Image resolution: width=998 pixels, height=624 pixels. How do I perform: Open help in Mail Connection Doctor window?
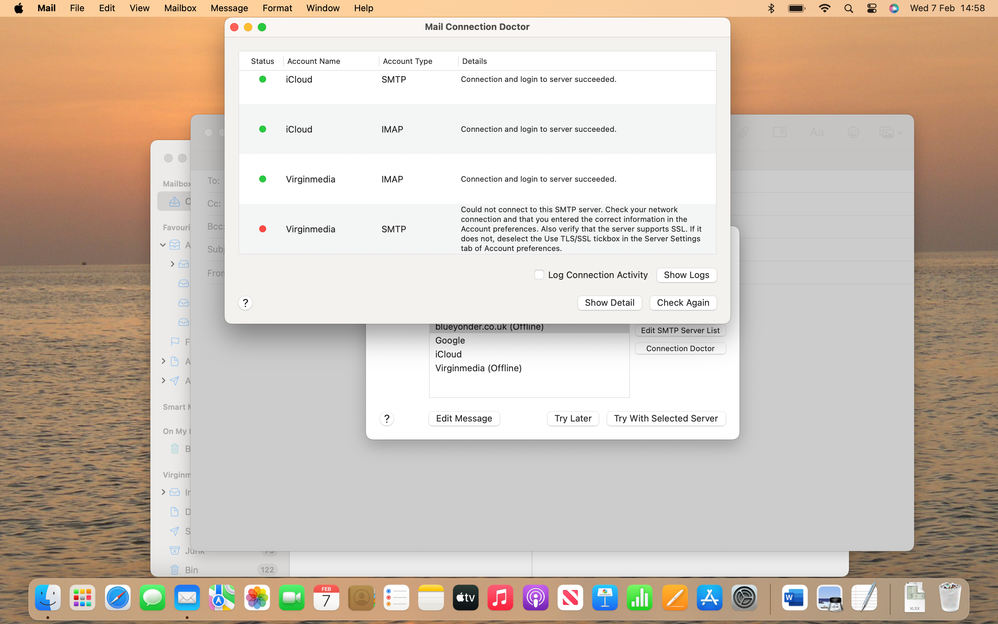(245, 303)
